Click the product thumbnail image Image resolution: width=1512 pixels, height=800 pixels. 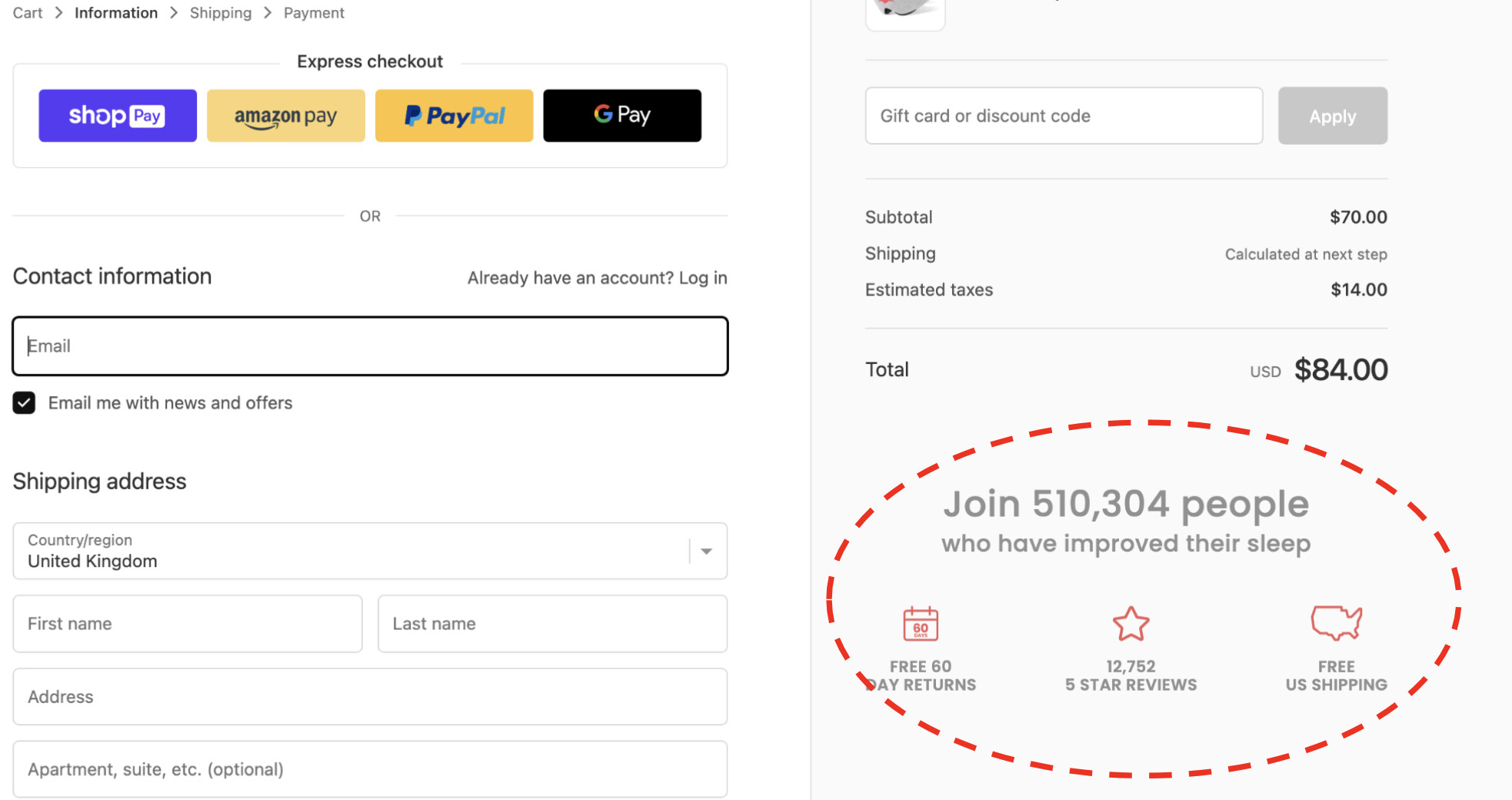905,11
